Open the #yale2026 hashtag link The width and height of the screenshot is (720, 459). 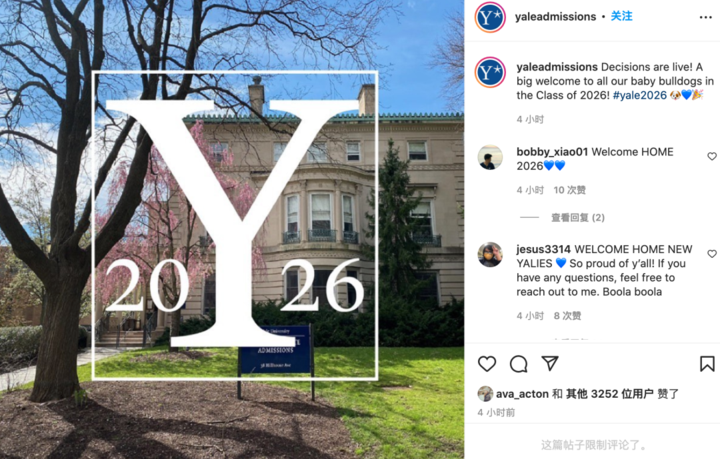640,95
